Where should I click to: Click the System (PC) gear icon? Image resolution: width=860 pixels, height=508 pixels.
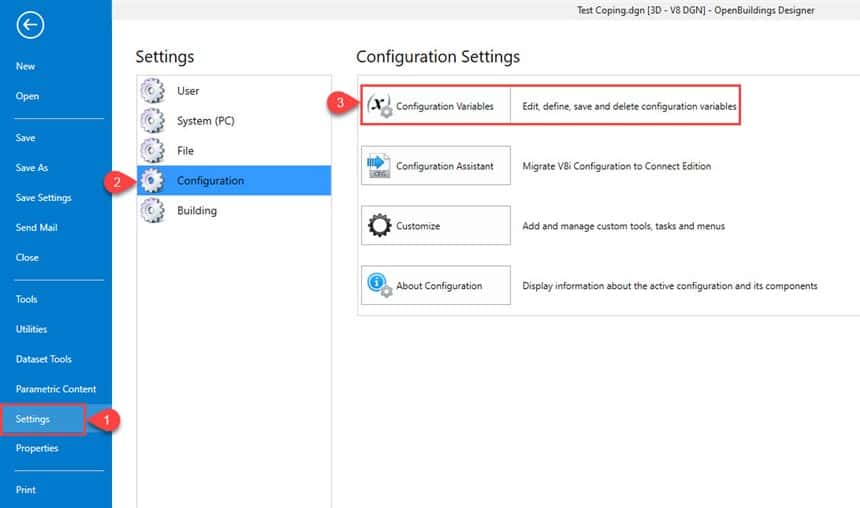click(152, 121)
